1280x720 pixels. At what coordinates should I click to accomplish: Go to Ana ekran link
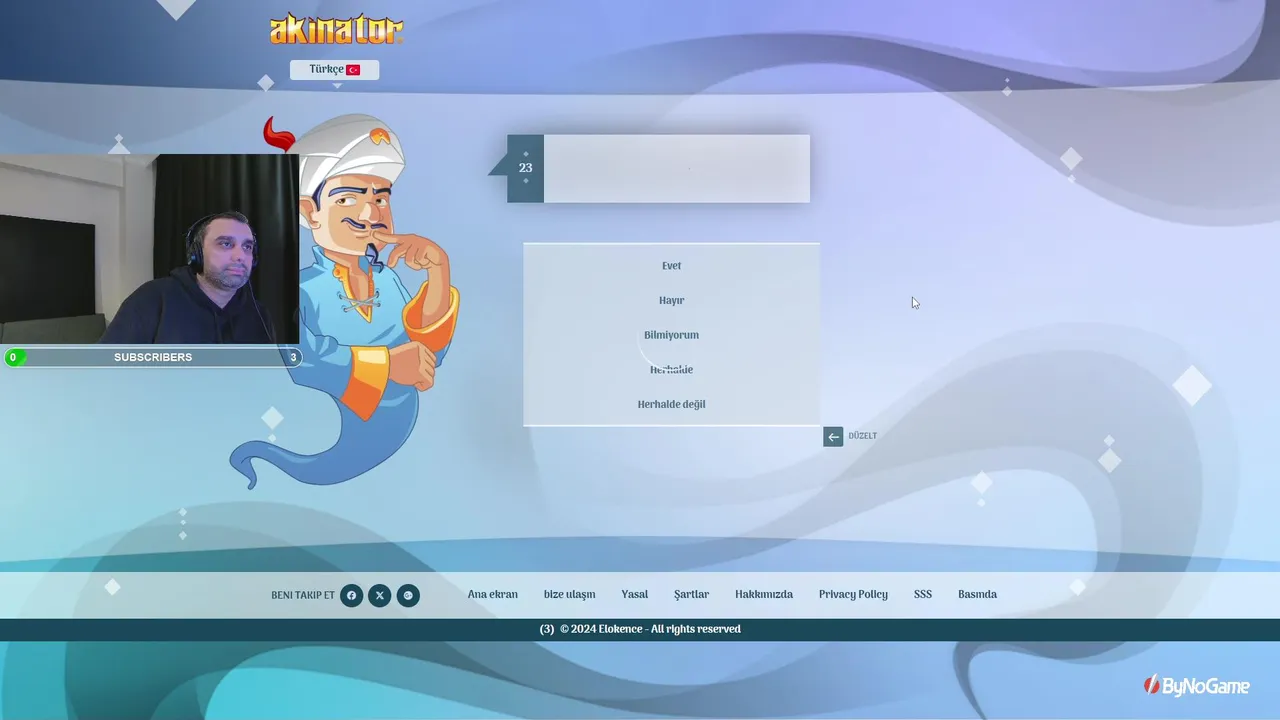click(x=493, y=594)
